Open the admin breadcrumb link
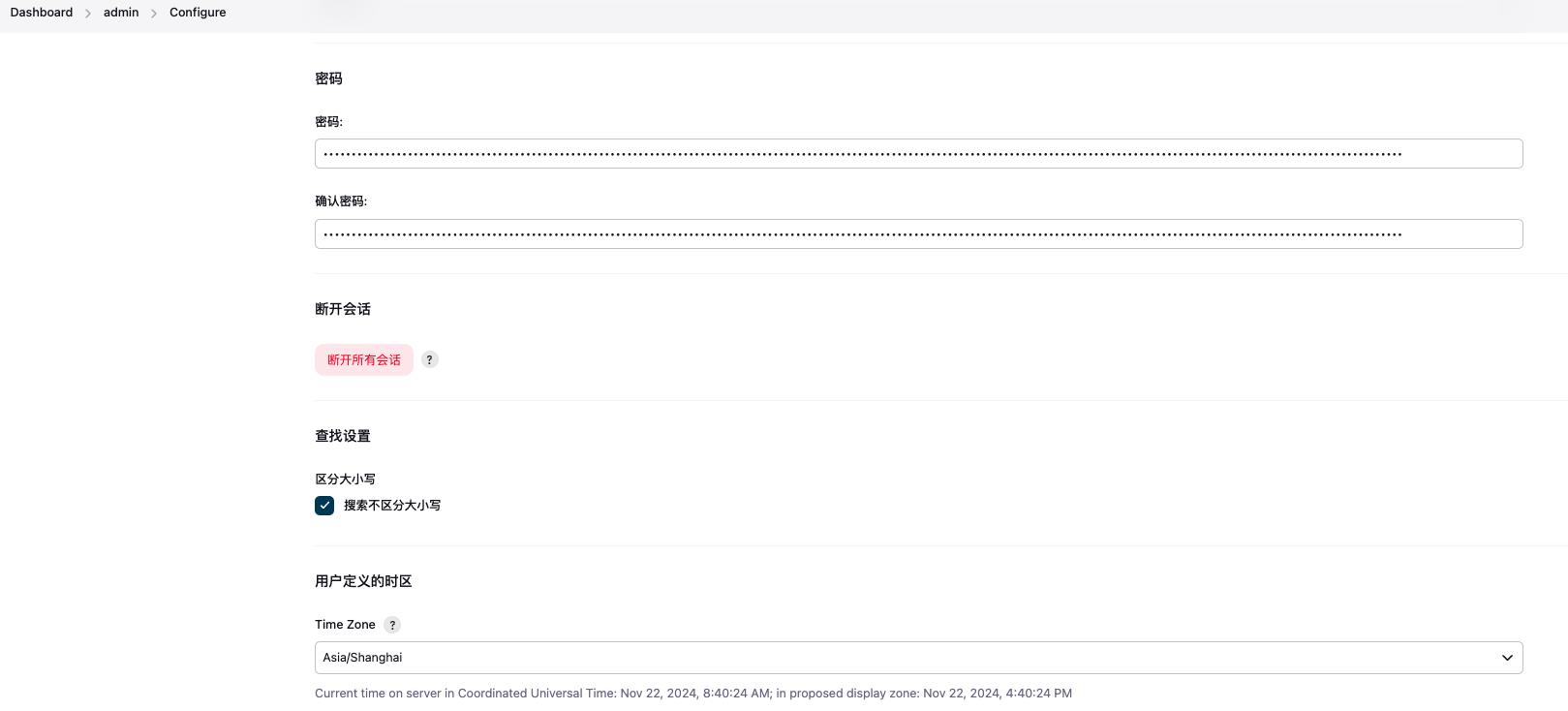The image size is (1568, 711). (x=121, y=13)
